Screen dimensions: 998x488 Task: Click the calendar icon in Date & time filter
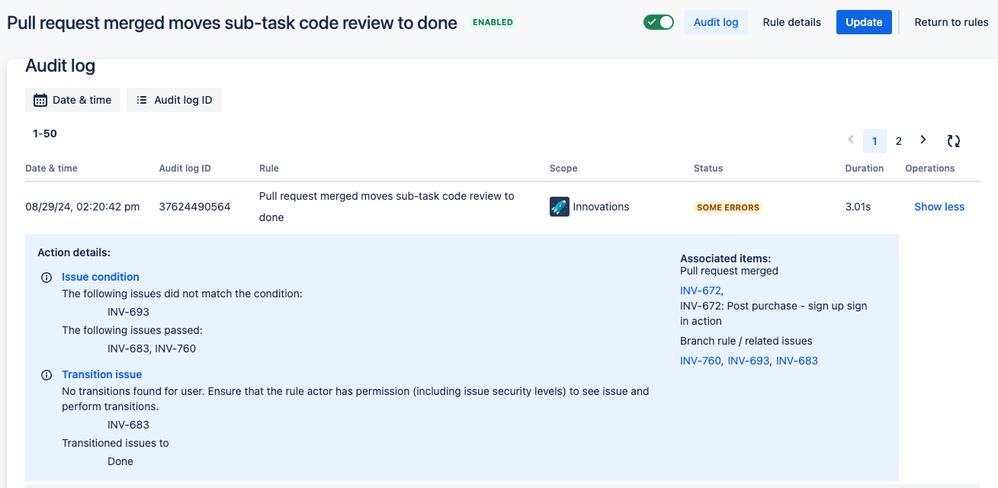pyautogui.click(x=40, y=100)
